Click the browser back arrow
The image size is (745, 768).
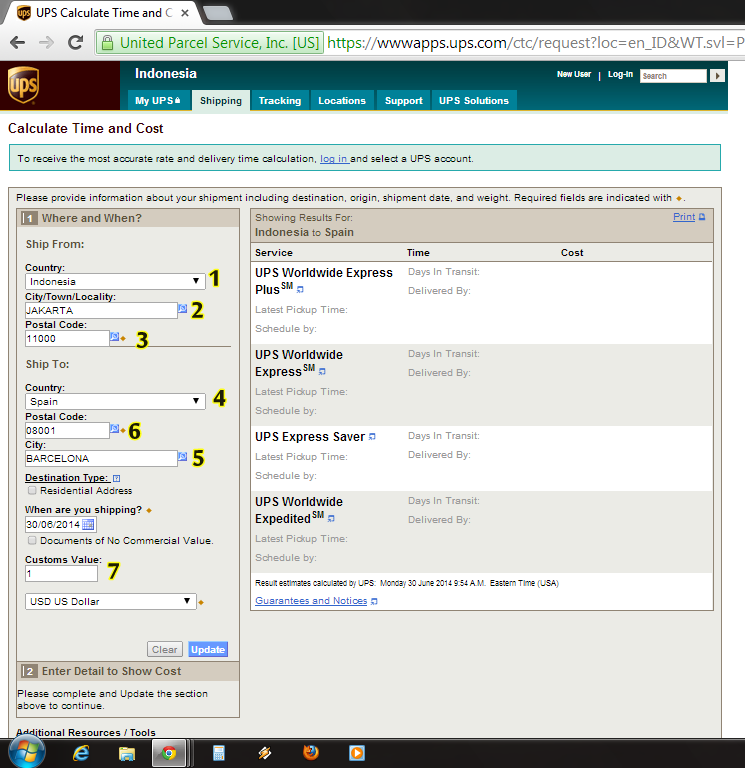tap(17, 43)
